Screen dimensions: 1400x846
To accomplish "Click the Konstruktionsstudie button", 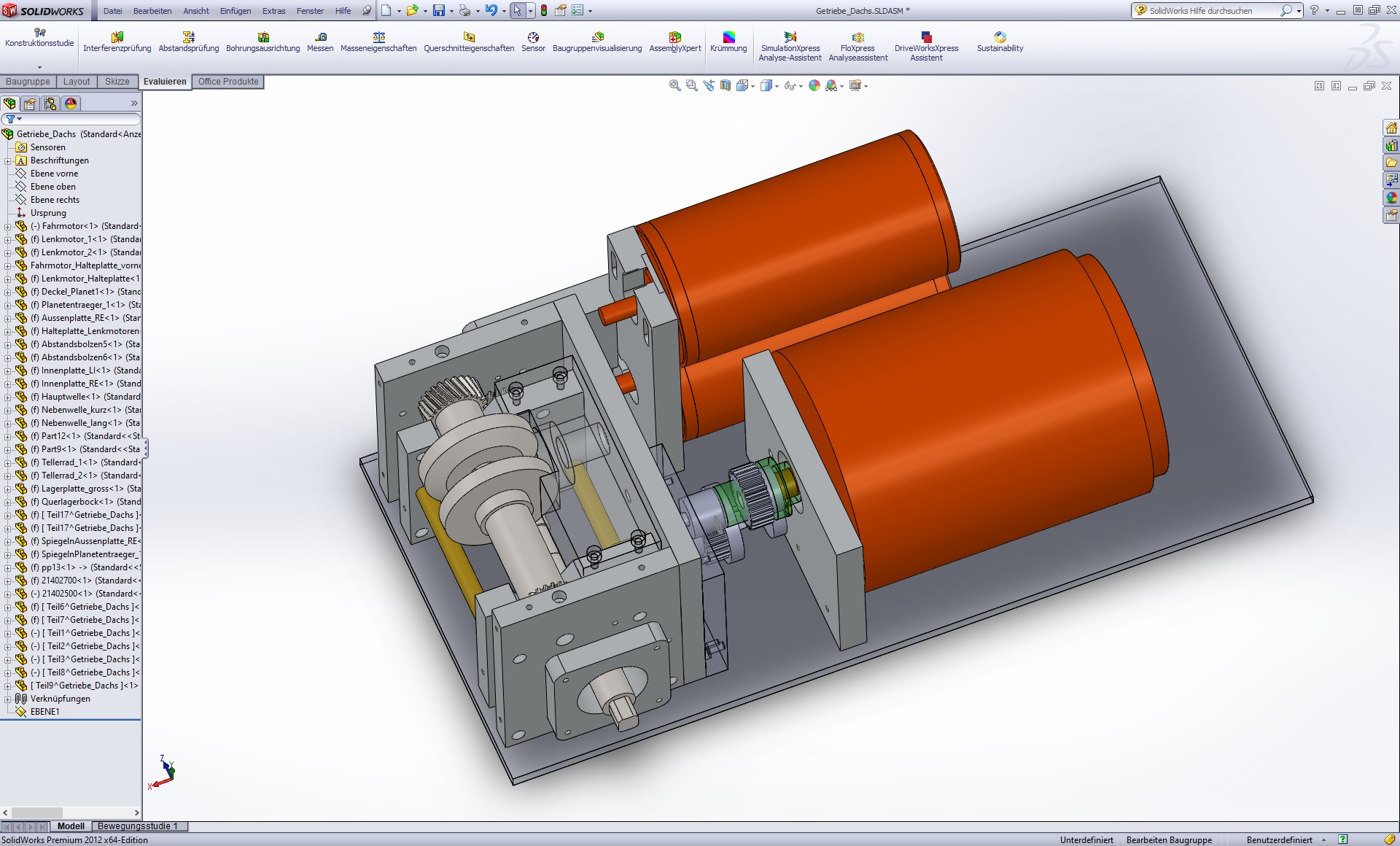I will point(39,38).
